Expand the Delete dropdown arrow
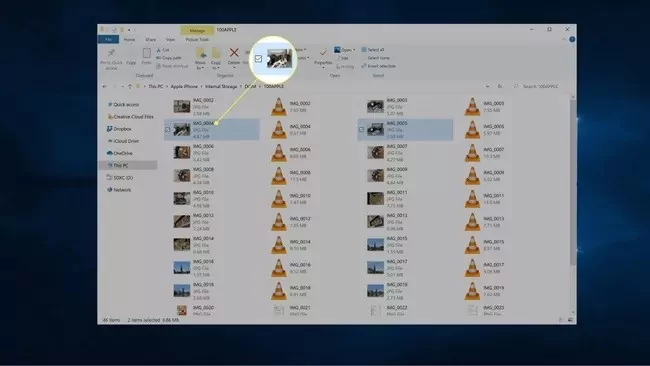 [234, 68]
